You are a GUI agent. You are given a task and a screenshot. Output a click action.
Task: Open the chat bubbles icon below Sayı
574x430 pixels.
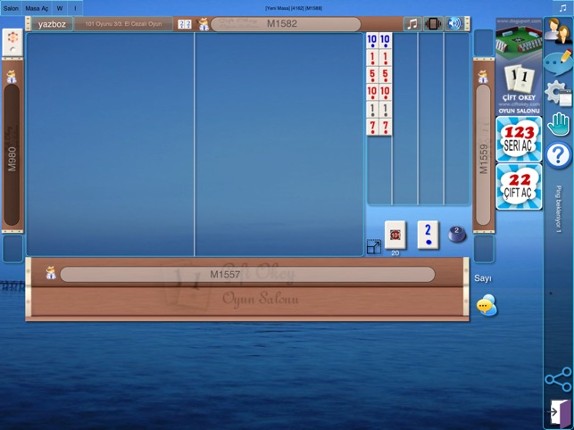pyautogui.click(x=487, y=305)
